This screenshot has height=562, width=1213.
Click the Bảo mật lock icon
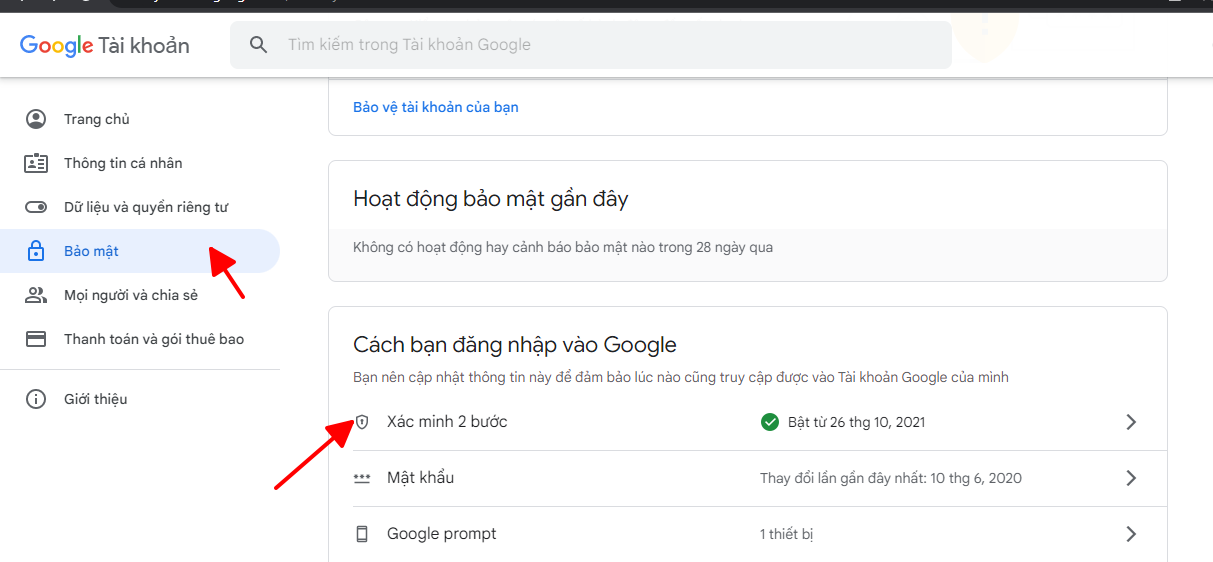point(36,251)
